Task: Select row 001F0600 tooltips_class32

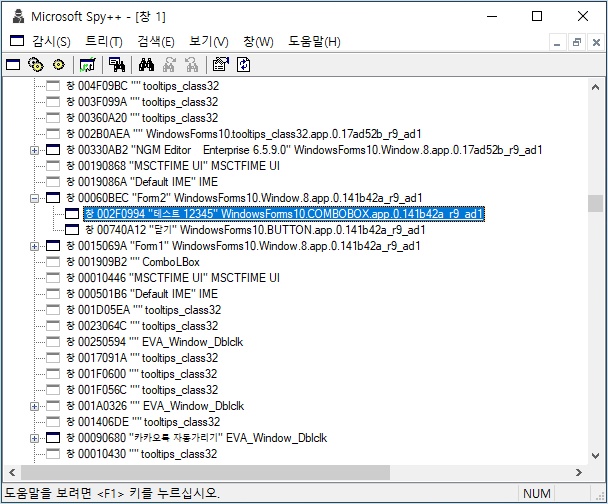Action: coord(142,374)
